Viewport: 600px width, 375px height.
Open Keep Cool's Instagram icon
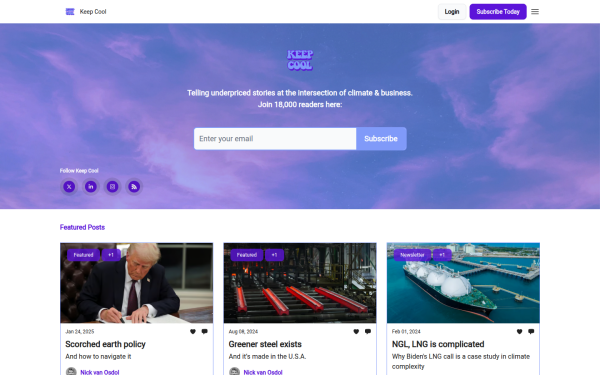pyautogui.click(x=112, y=187)
